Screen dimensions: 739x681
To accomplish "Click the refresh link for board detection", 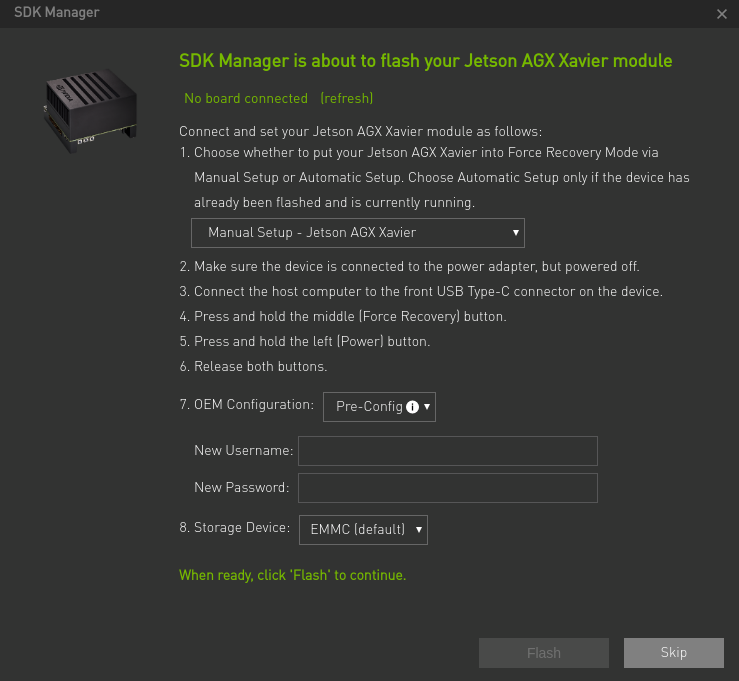I will (346, 98).
